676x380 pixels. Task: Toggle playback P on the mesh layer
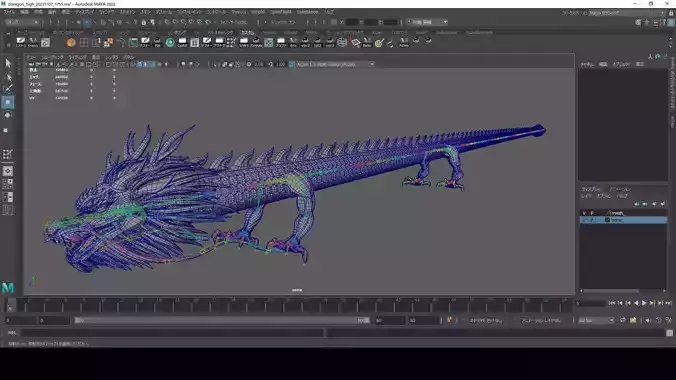pos(592,213)
